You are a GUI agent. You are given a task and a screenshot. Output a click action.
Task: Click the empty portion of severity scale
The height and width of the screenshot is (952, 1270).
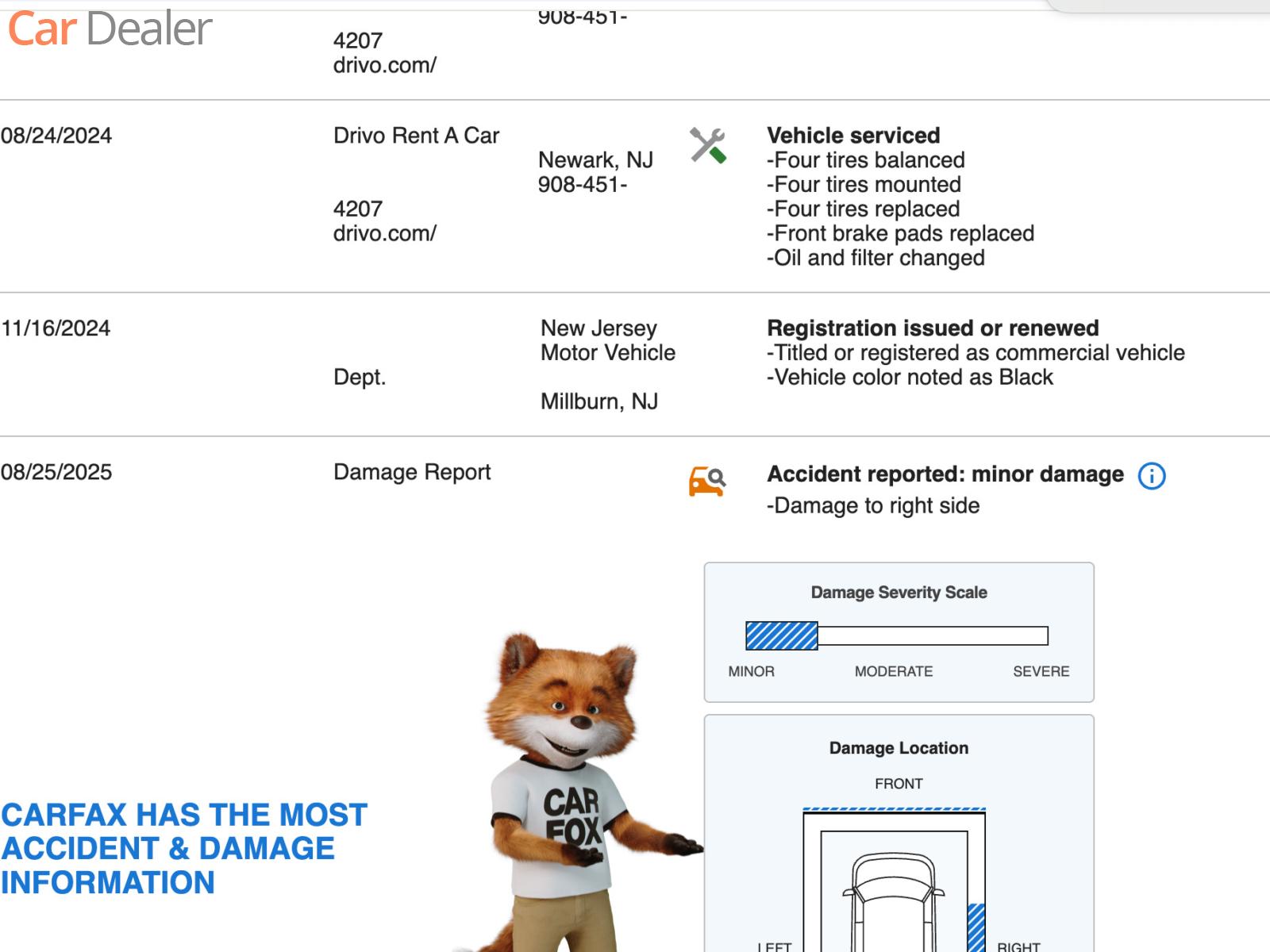coord(933,636)
